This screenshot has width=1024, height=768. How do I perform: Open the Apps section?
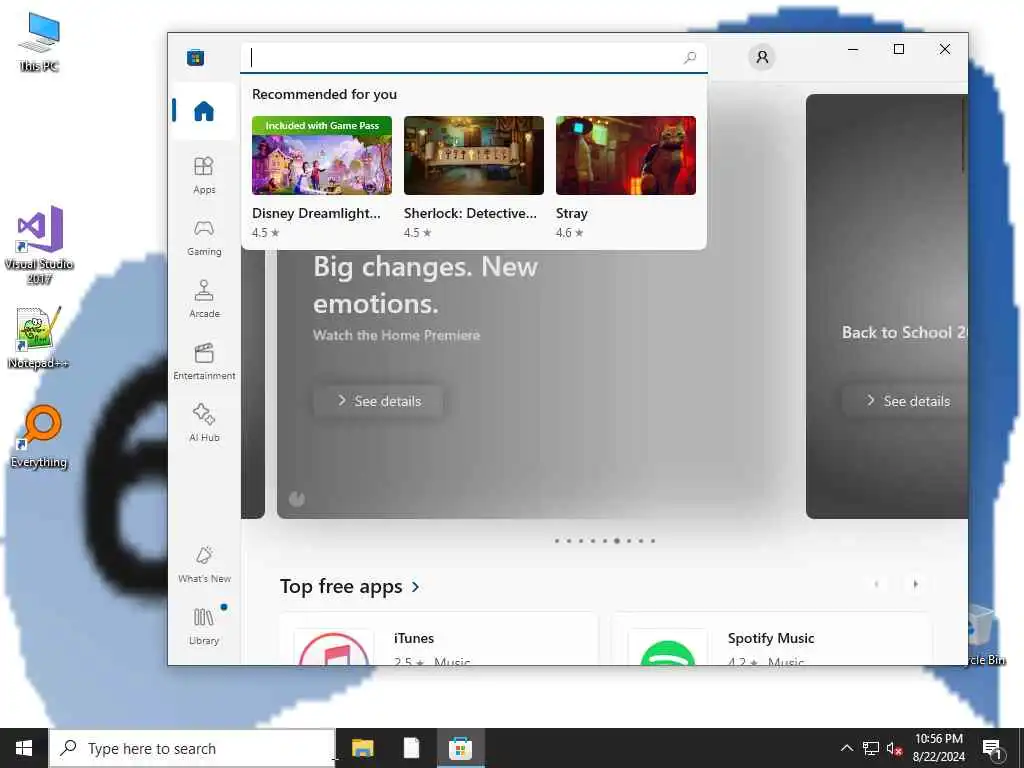(204, 175)
